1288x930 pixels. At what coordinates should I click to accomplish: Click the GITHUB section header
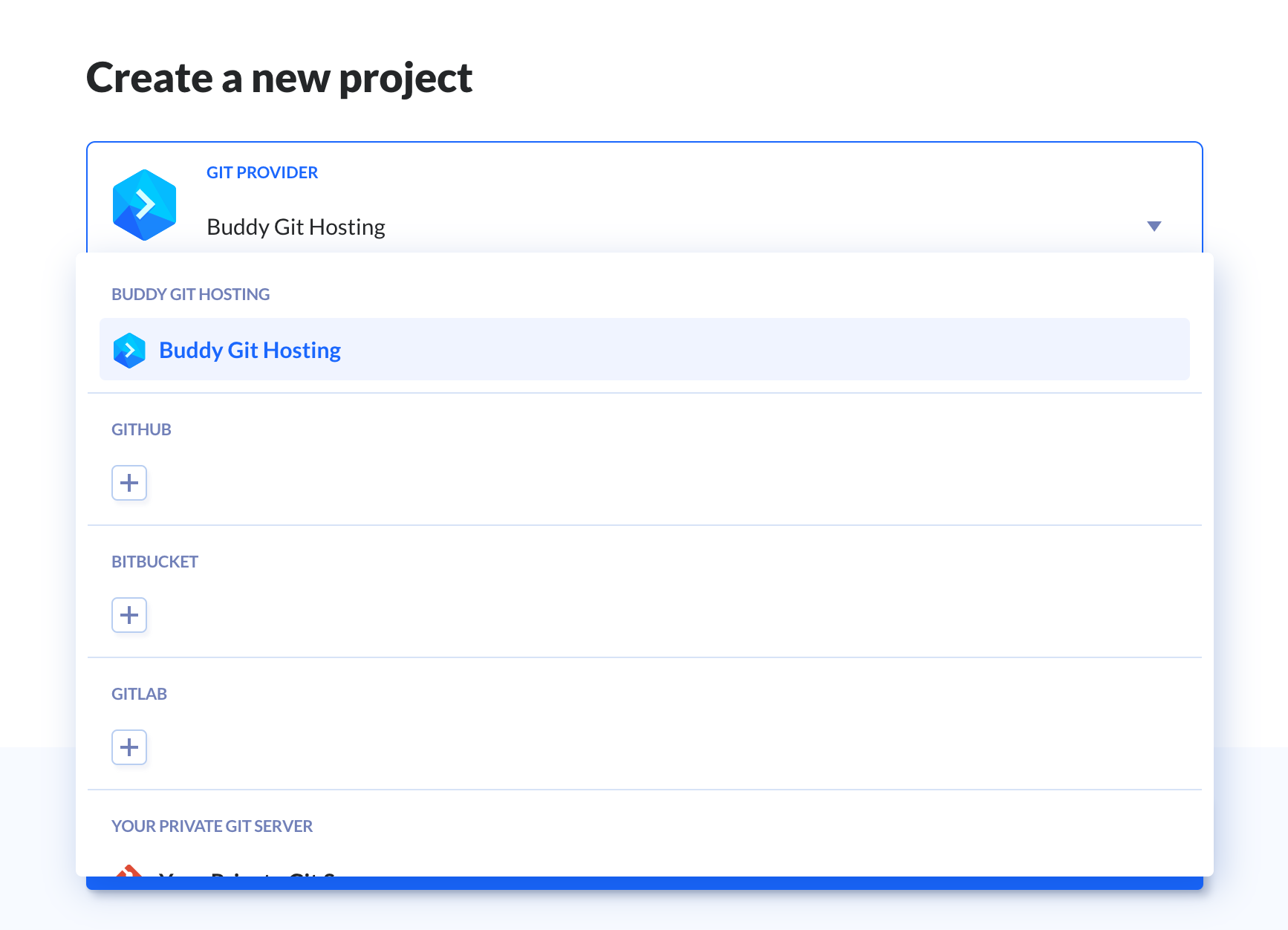click(x=141, y=429)
